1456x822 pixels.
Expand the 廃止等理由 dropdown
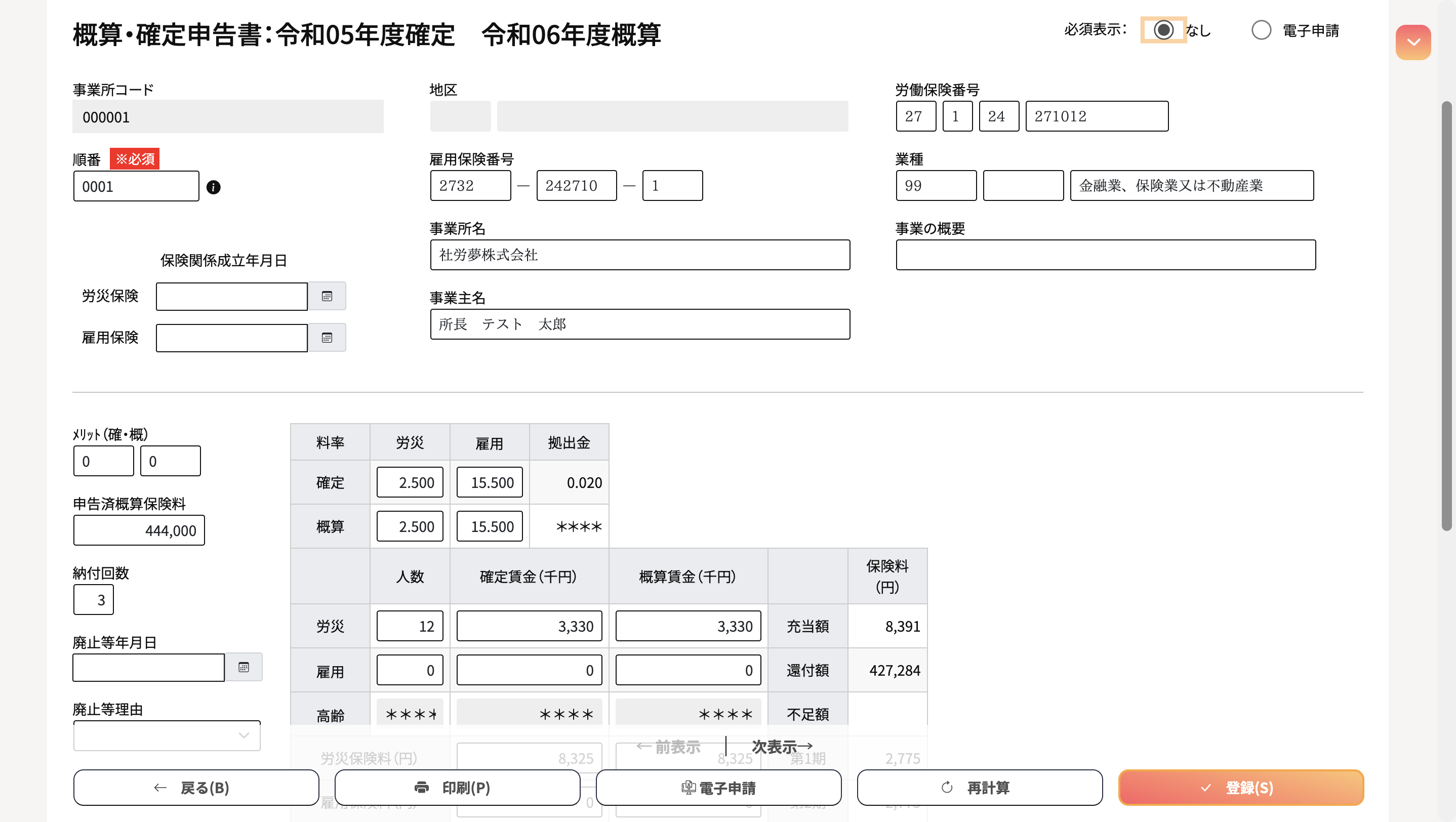click(x=167, y=735)
